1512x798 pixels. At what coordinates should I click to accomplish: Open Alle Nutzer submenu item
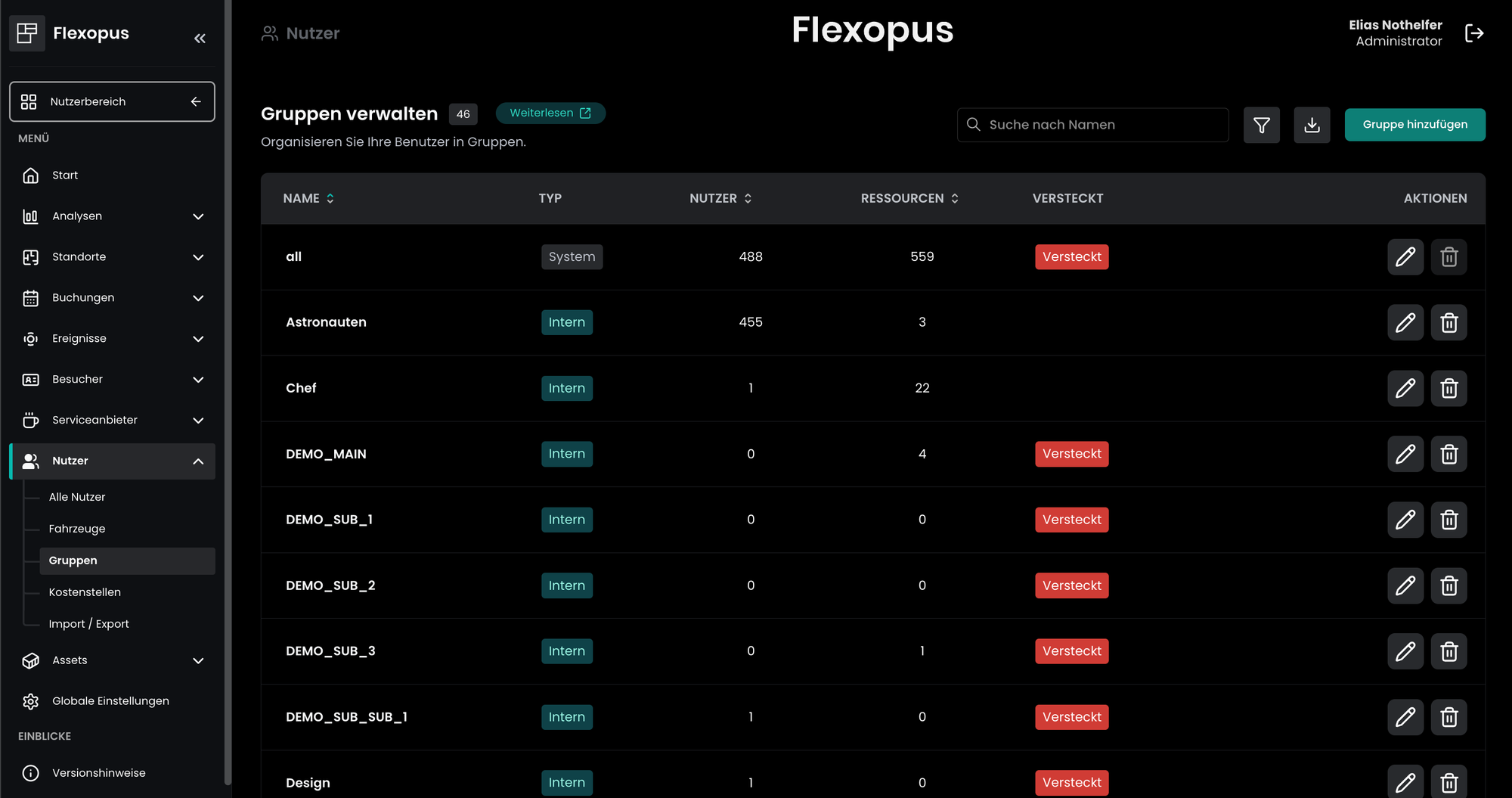77,497
